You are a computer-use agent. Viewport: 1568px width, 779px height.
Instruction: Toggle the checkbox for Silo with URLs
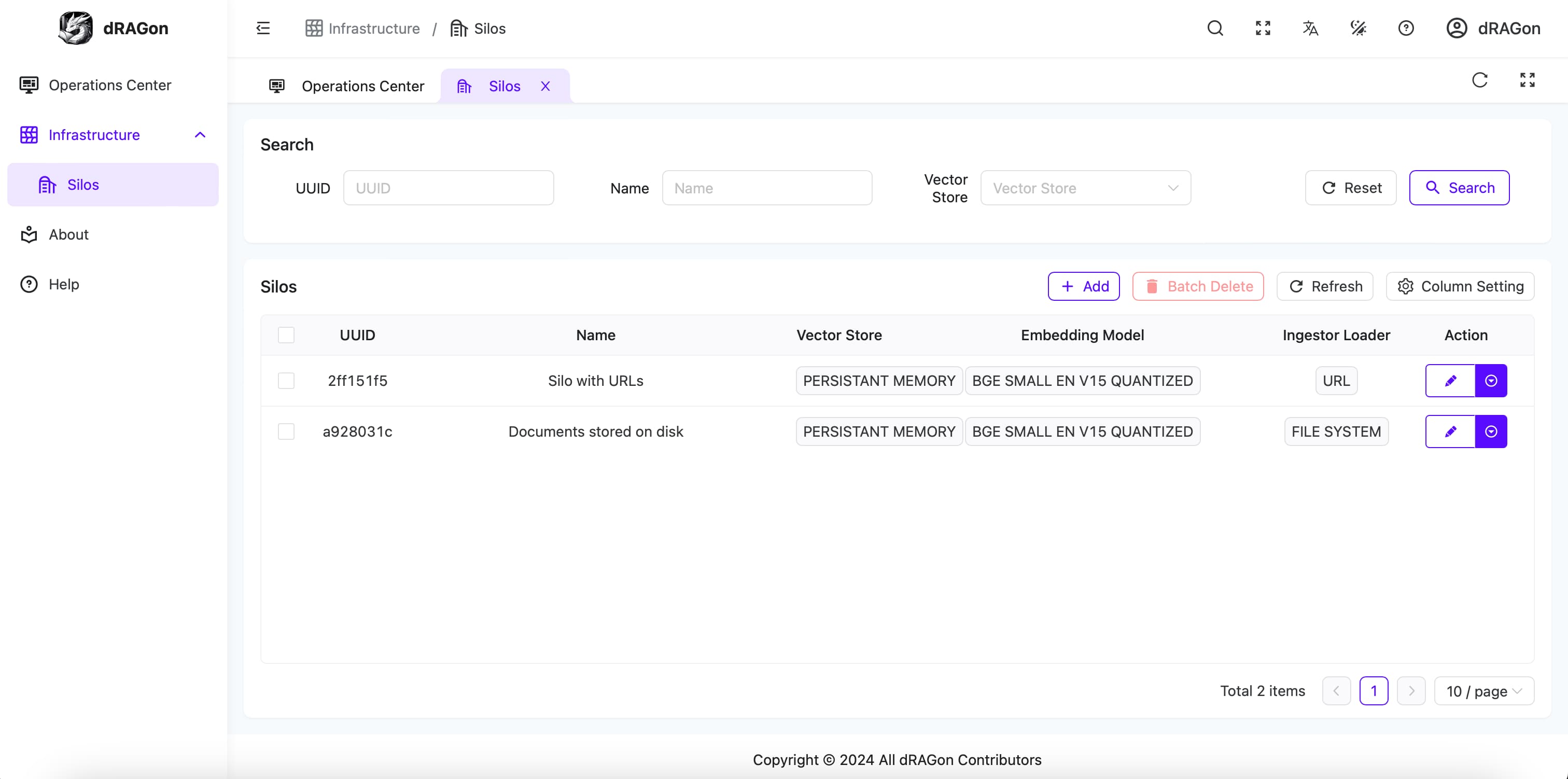click(x=286, y=380)
